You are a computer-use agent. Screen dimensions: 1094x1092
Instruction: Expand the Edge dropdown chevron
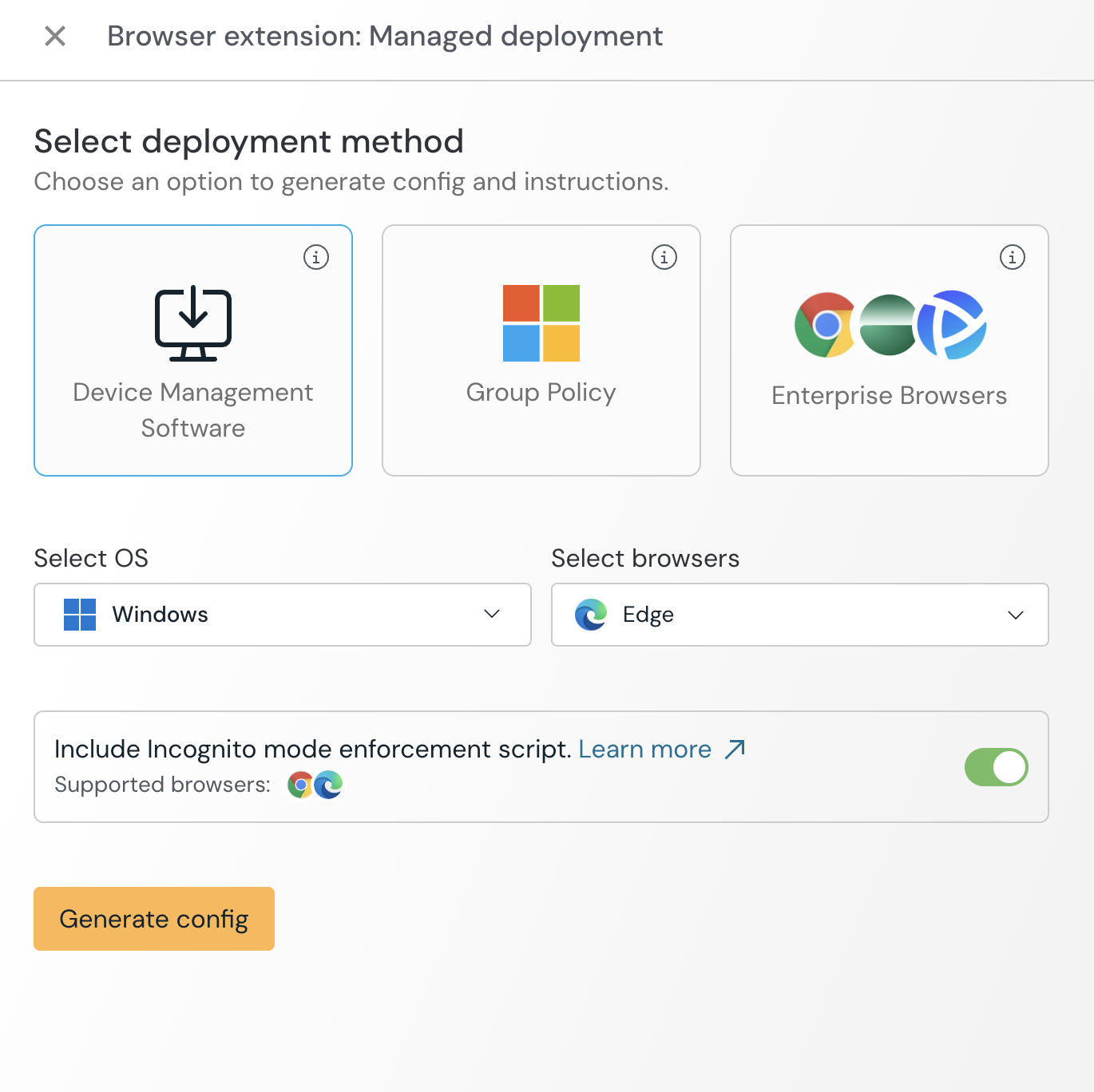pyautogui.click(x=1016, y=615)
